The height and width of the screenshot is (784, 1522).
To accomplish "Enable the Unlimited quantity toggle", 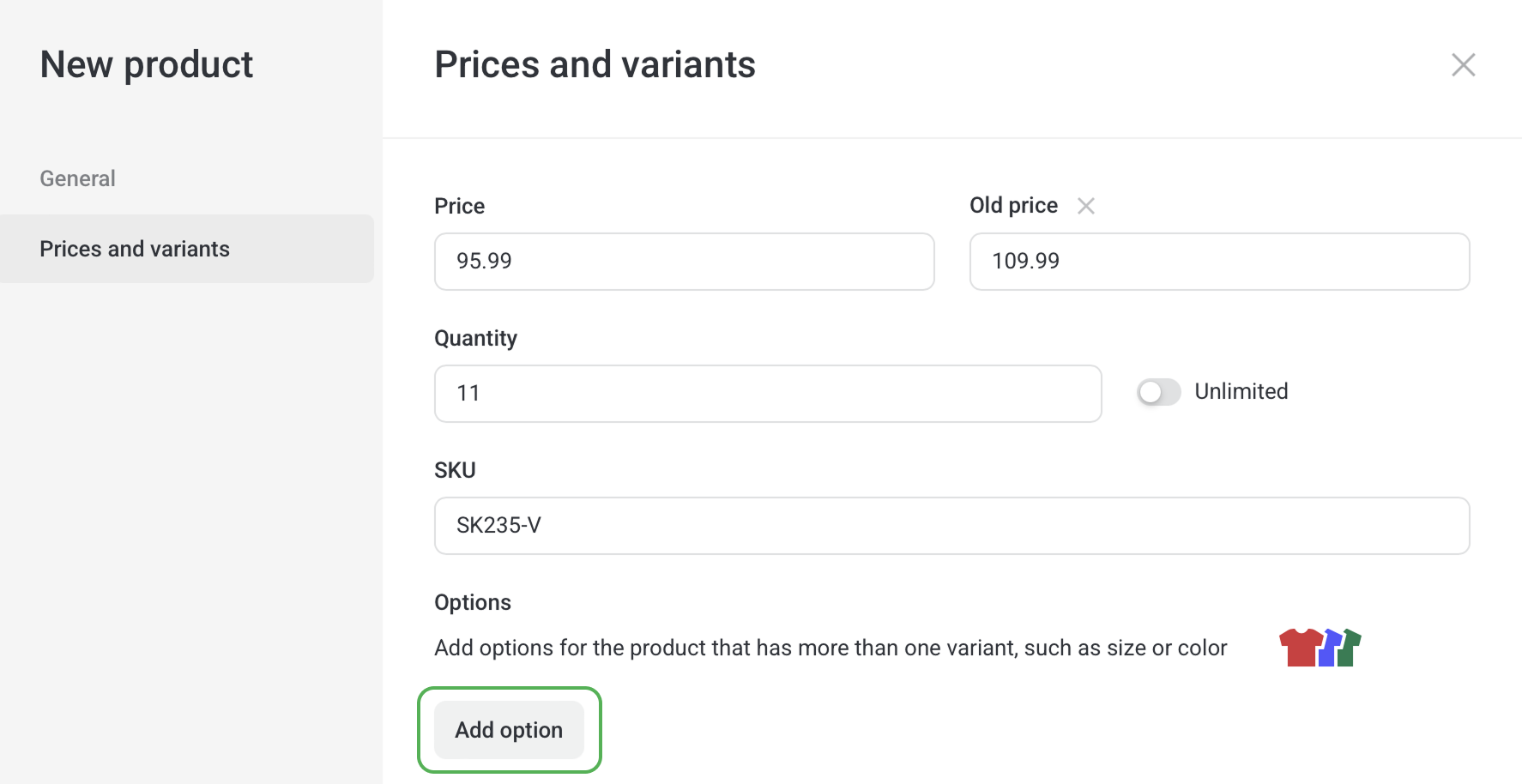I will click(1158, 392).
